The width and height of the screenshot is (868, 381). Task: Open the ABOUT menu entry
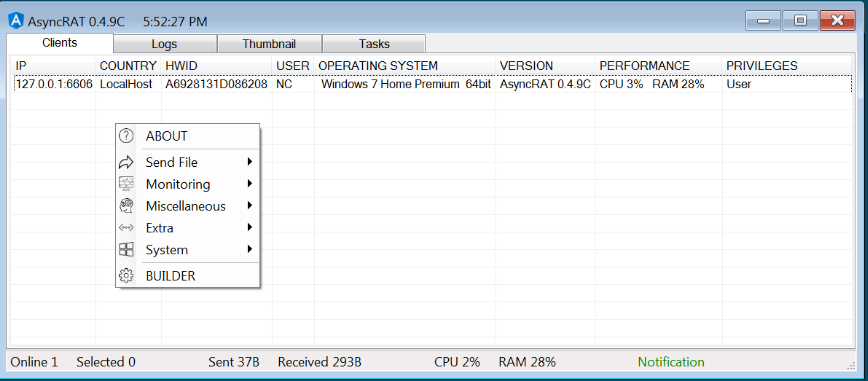187,136
